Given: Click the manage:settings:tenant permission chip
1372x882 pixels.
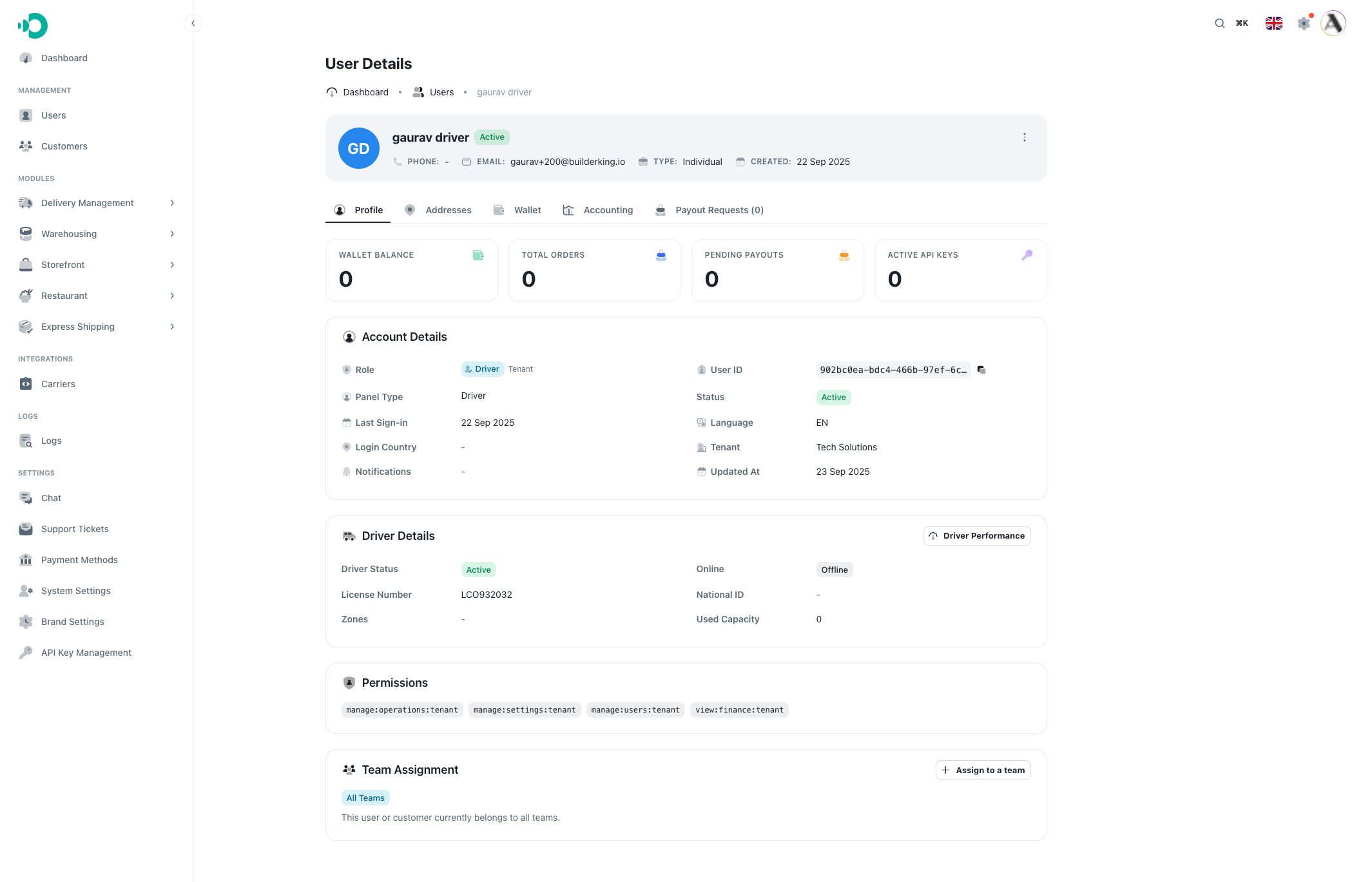Looking at the screenshot, I should tap(525, 710).
